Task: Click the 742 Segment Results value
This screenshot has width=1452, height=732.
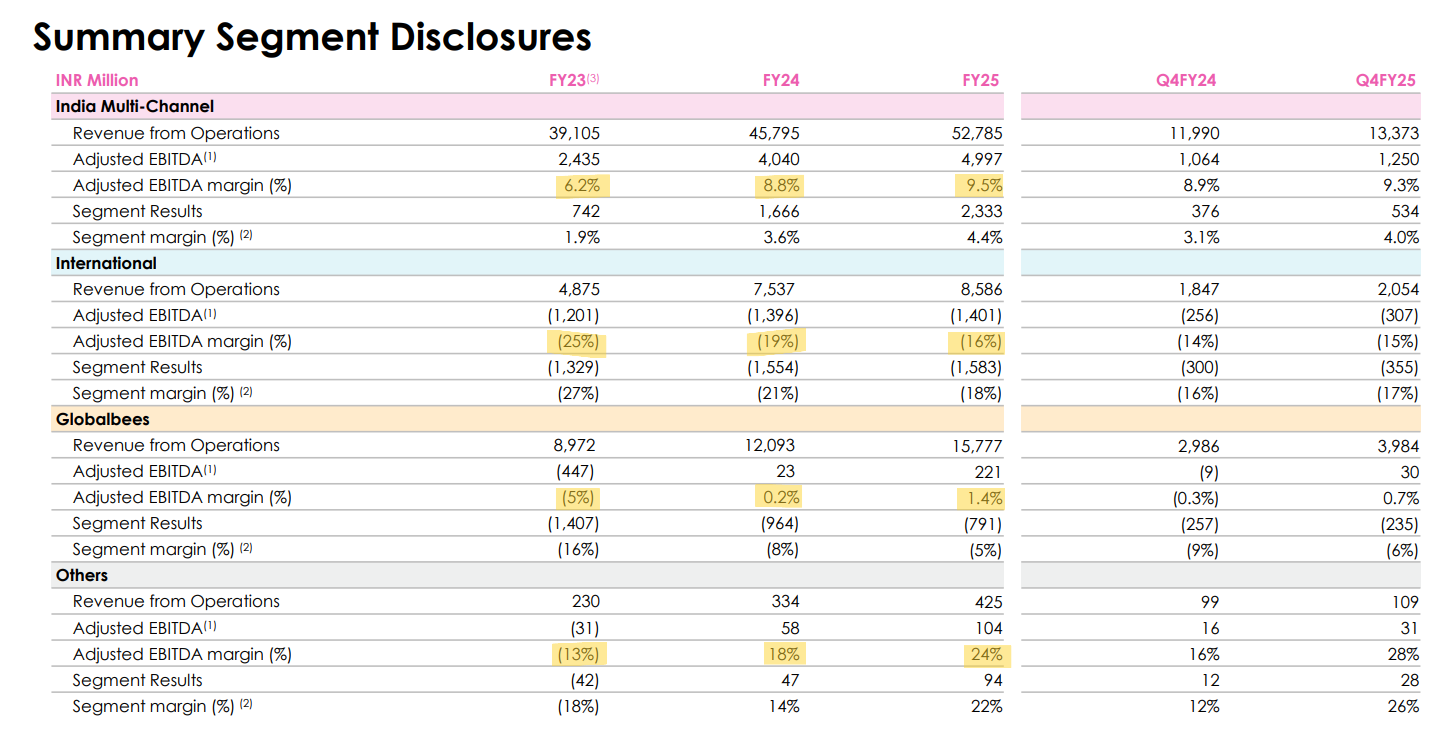Action: coord(587,211)
